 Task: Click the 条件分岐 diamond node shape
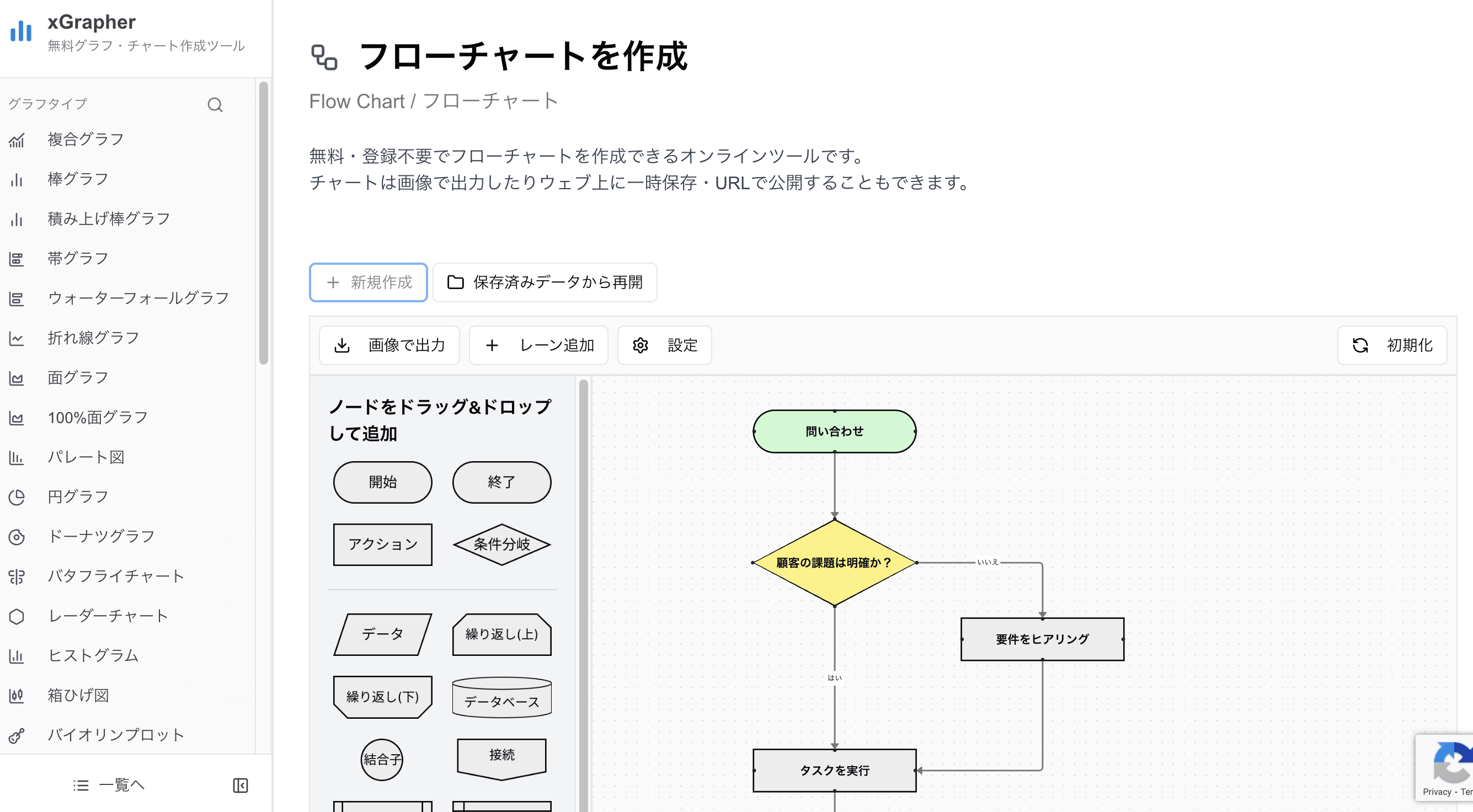click(x=501, y=544)
